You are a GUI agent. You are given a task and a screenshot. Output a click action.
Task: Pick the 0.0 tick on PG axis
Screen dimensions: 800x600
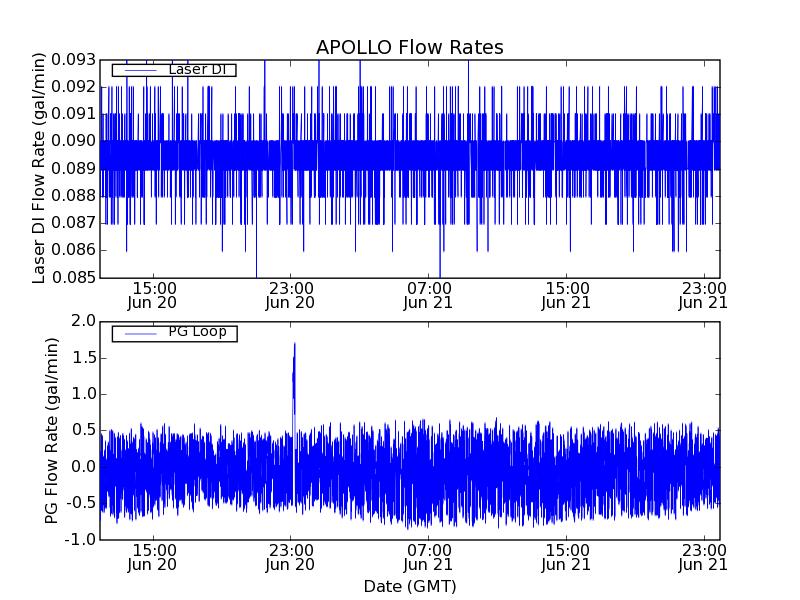[x=84, y=467]
